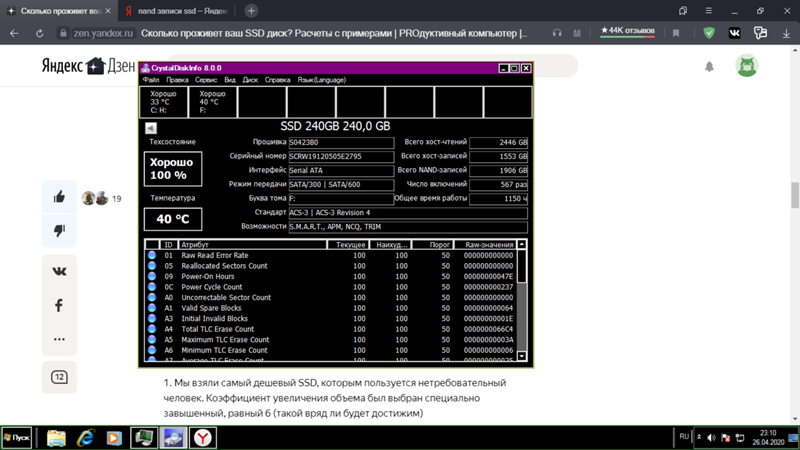Click the headphones read-aloud icon

click(557, 33)
